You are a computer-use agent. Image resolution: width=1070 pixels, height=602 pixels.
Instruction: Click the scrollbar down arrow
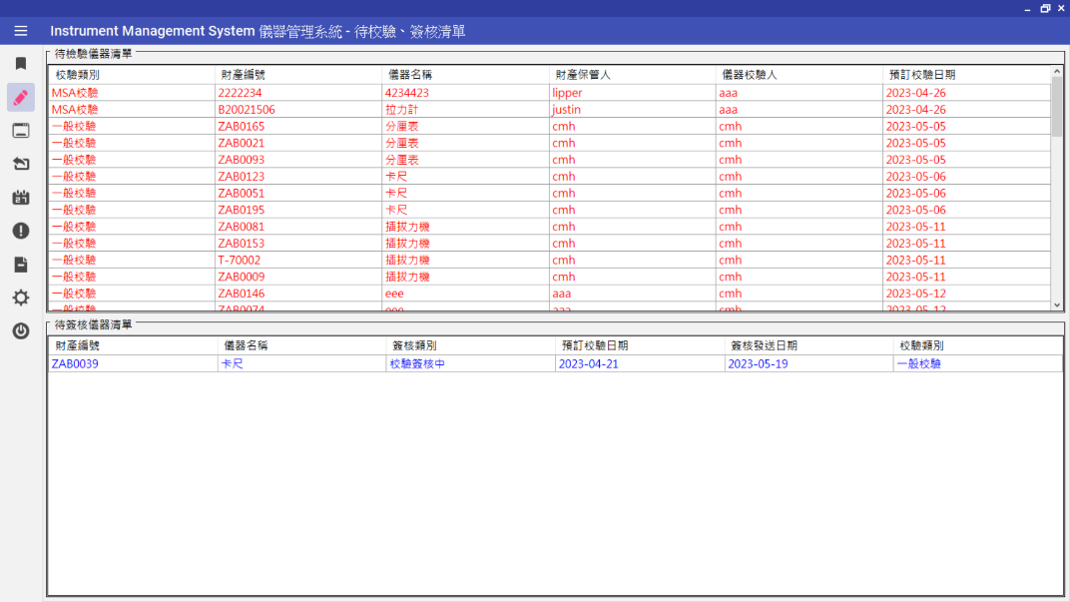click(1057, 306)
